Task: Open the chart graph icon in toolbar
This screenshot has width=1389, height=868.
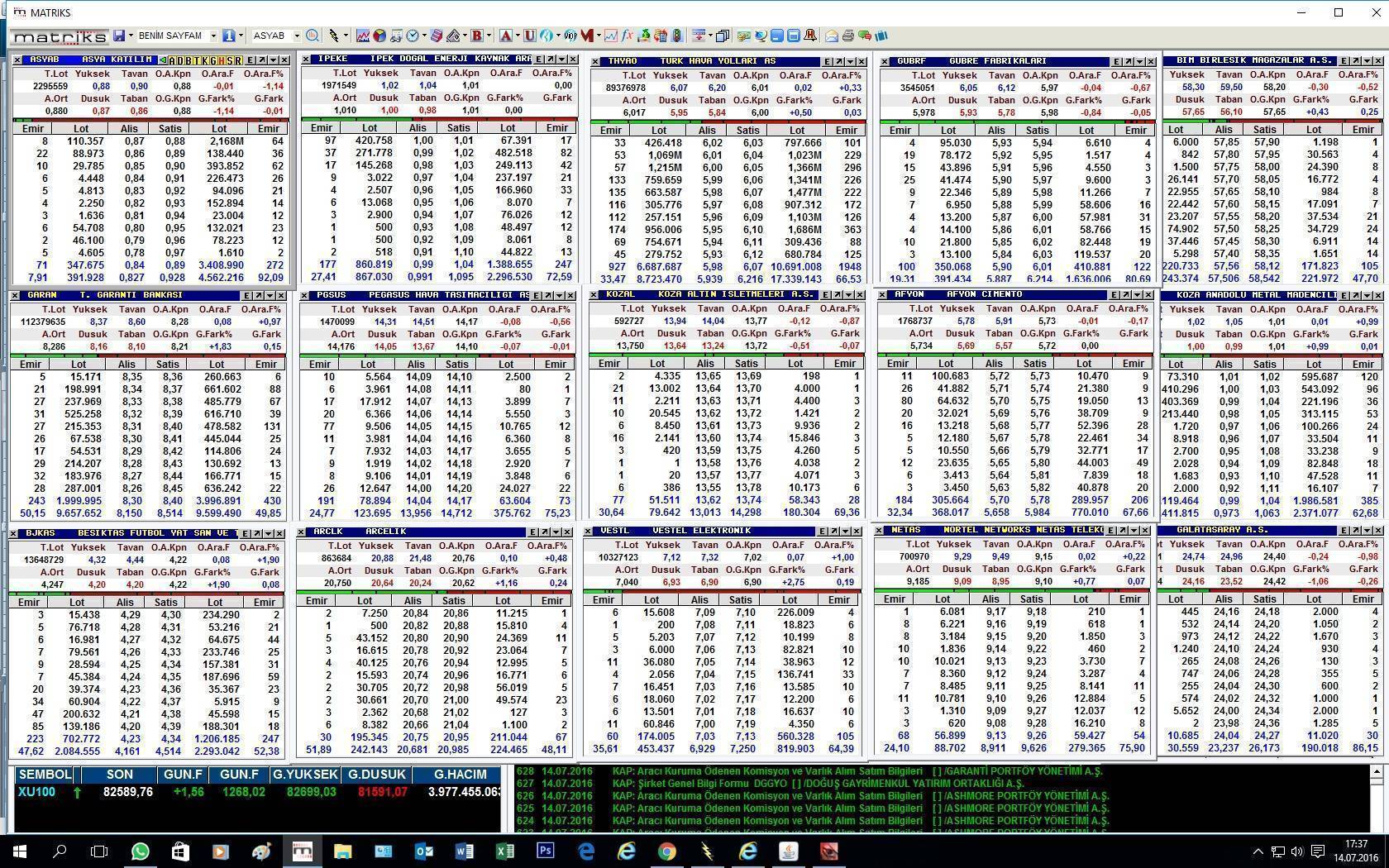Action: (362, 36)
